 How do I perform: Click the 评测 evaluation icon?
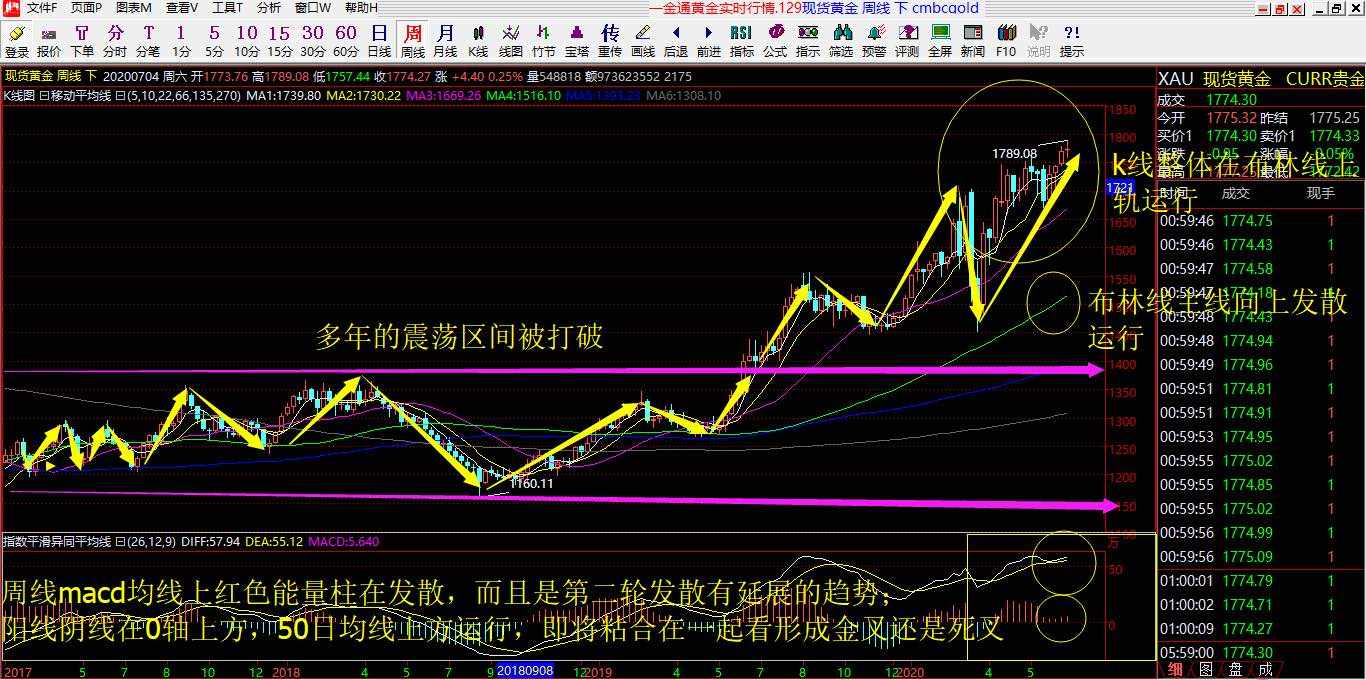[907, 41]
